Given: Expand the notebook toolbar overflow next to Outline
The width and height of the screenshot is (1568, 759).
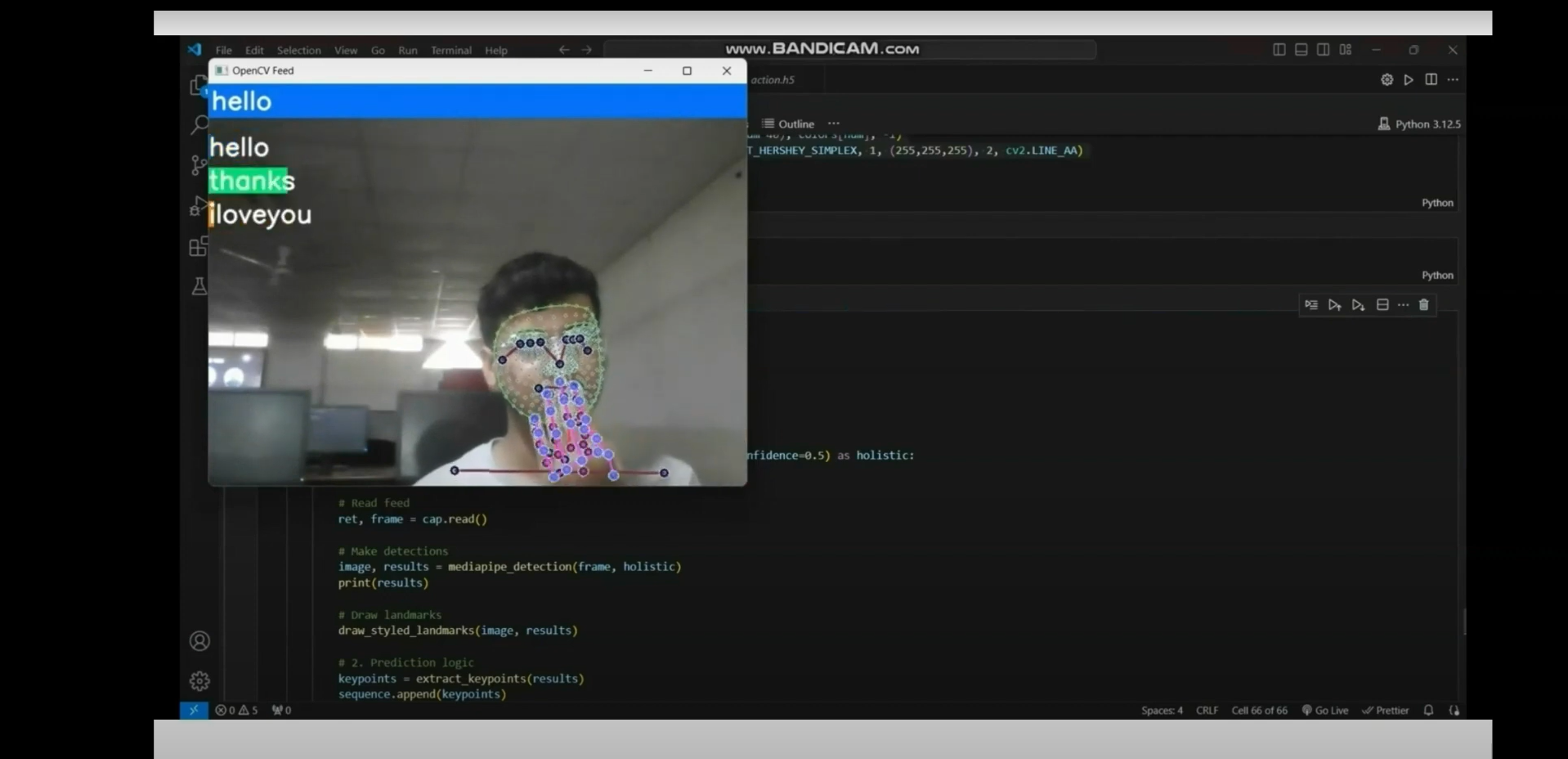Looking at the screenshot, I should [x=834, y=124].
